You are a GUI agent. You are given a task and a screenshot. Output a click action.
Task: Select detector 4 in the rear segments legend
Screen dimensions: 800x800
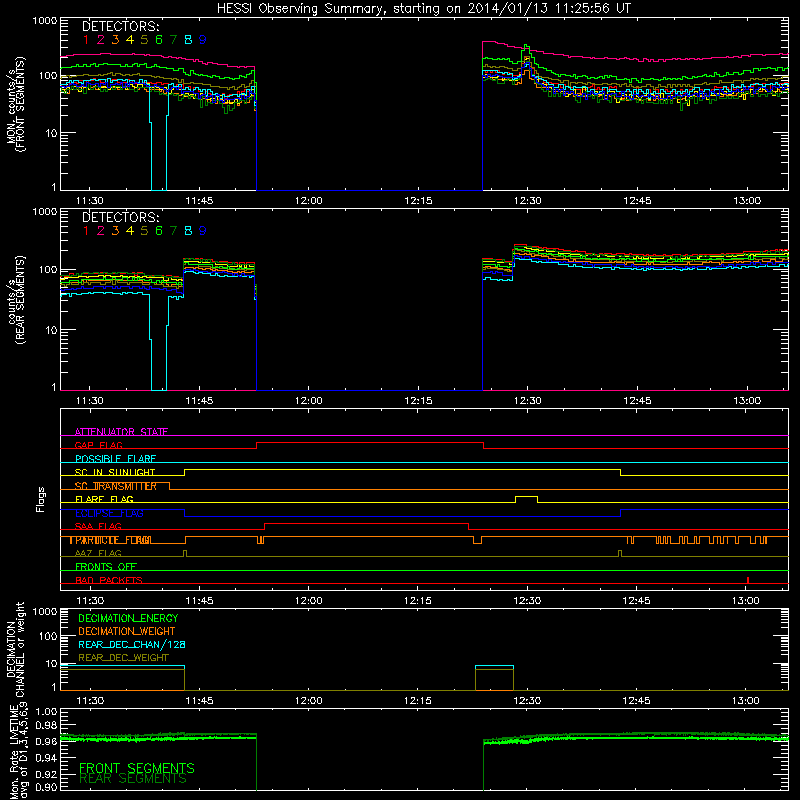[x=130, y=231]
